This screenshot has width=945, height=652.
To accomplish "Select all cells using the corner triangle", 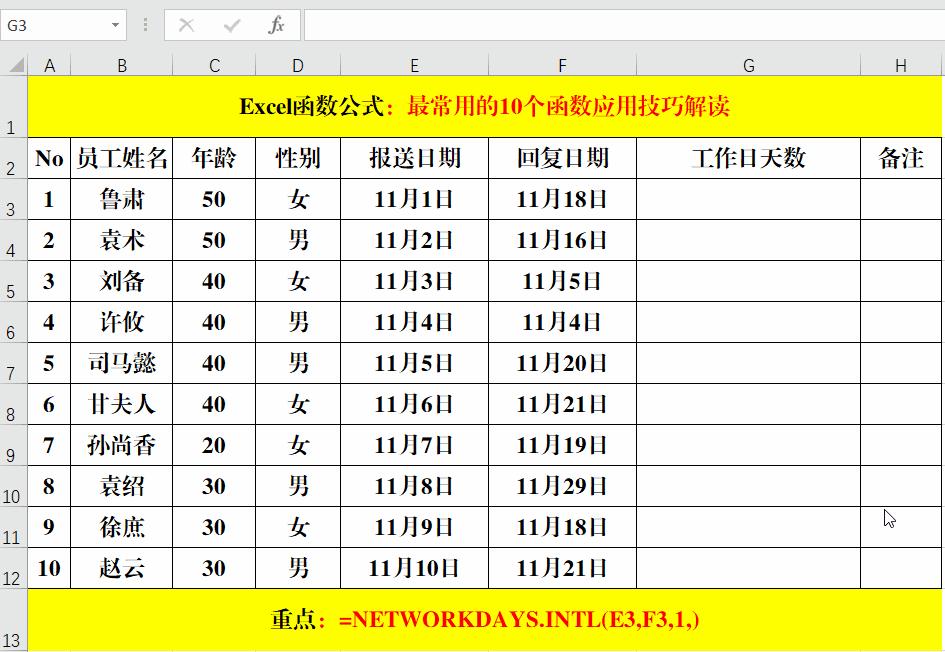I will click(14, 64).
